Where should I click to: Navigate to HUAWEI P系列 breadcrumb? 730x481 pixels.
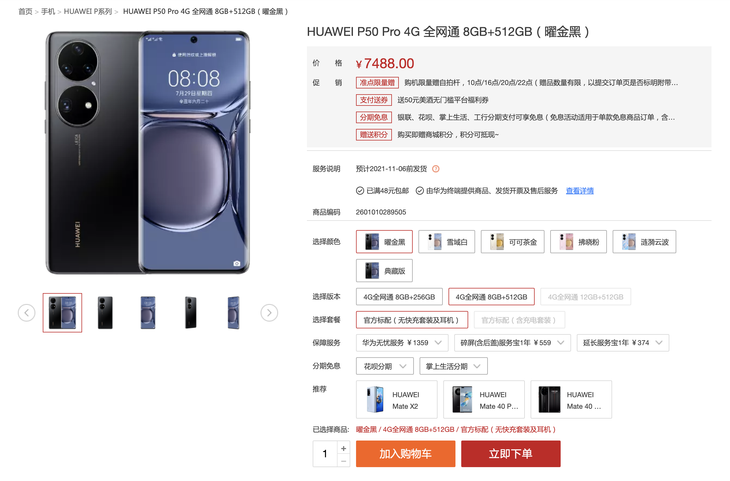(88, 11)
